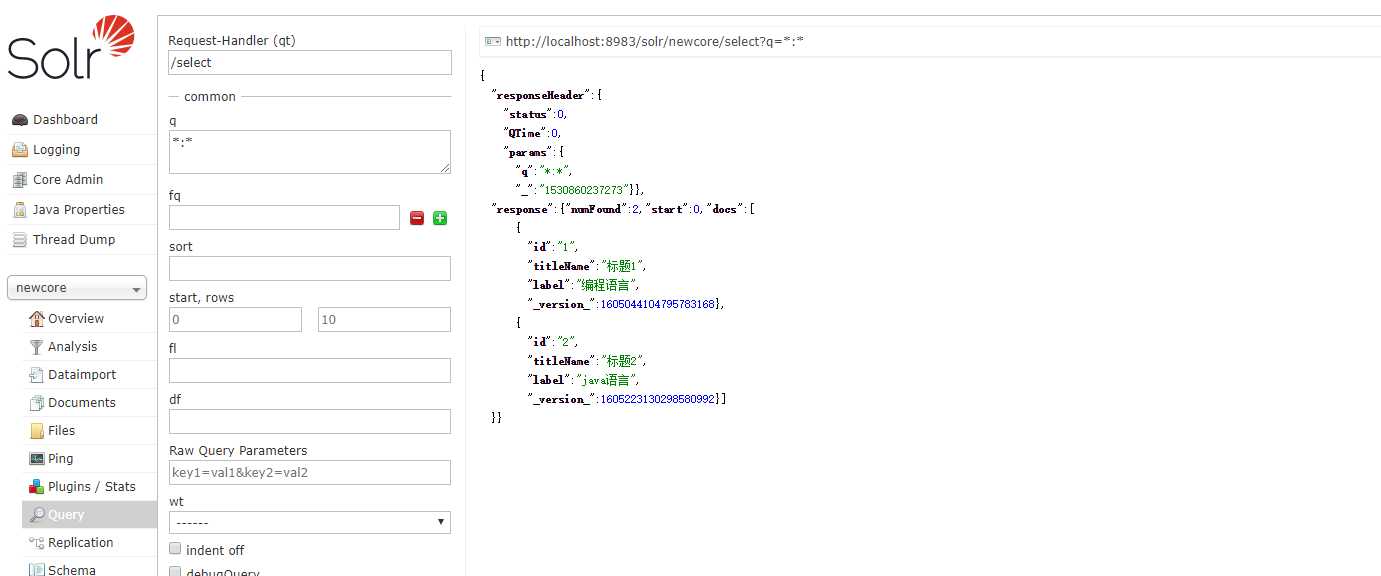This screenshot has height=576, width=1381.
Task: Open the Schema page
Action: click(x=72, y=570)
